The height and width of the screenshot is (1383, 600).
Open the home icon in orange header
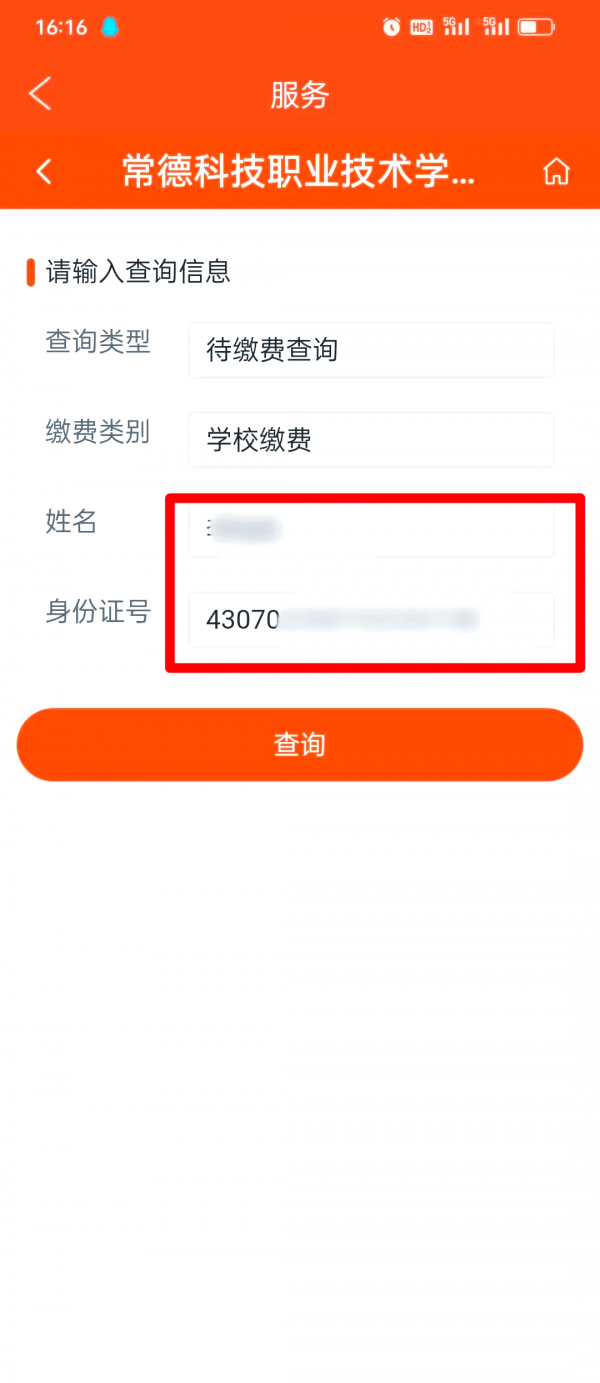pyautogui.click(x=556, y=172)
